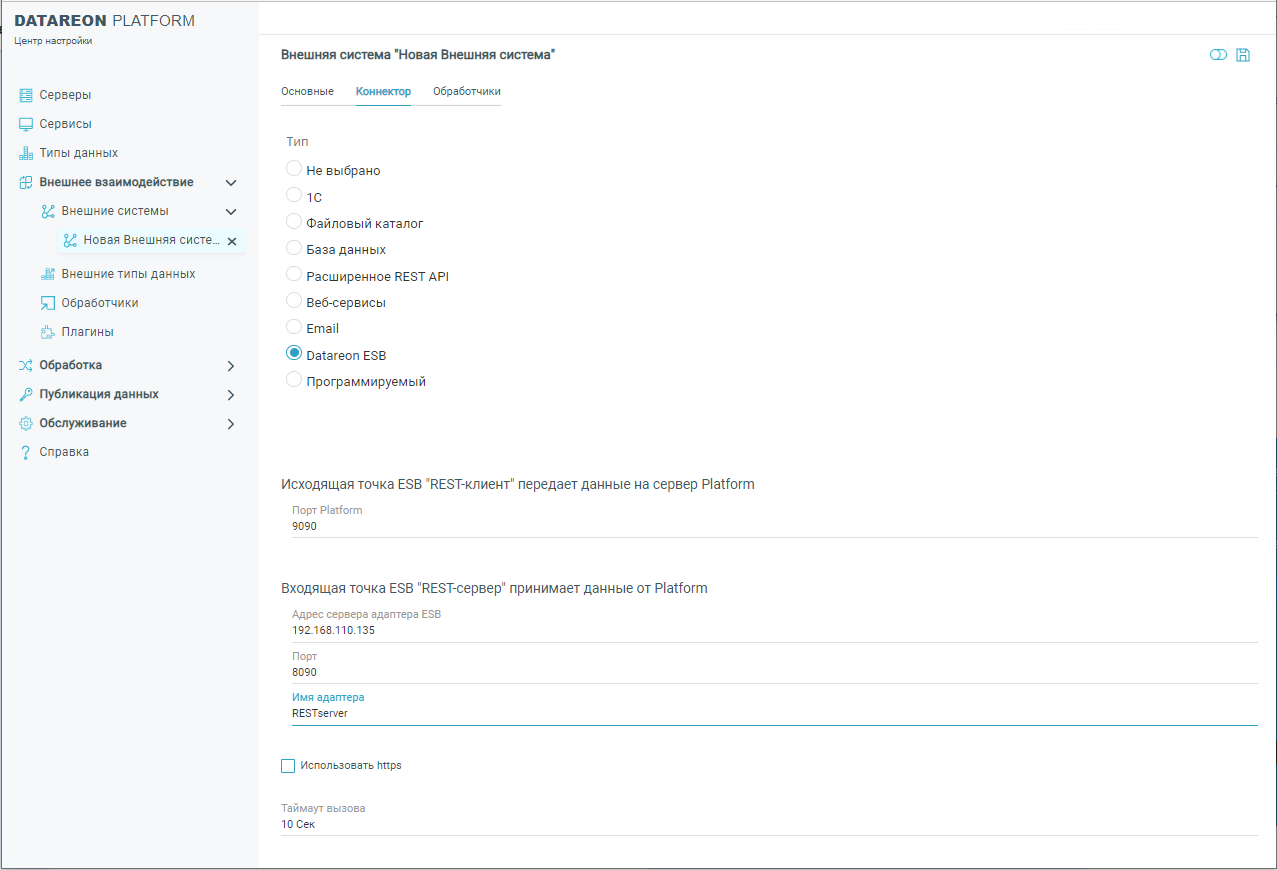The width and height of the screenshot is (1277, 870).
Task: Enable the Использовать https checkbox
Action: click(288, 766)
